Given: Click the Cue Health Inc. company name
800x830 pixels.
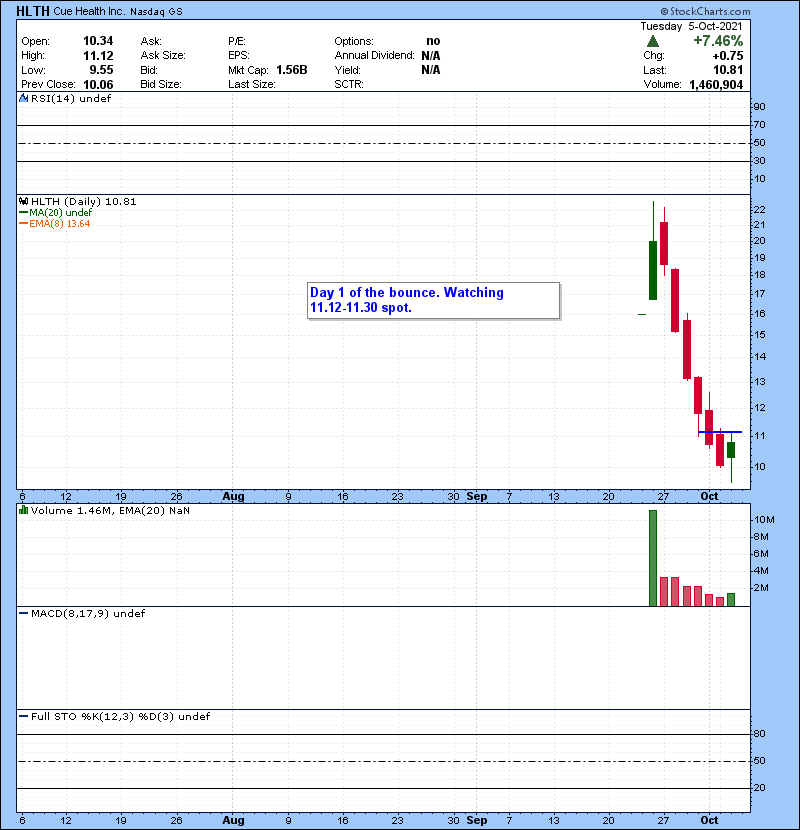Looking at the screenshot, I should point(89,11).
